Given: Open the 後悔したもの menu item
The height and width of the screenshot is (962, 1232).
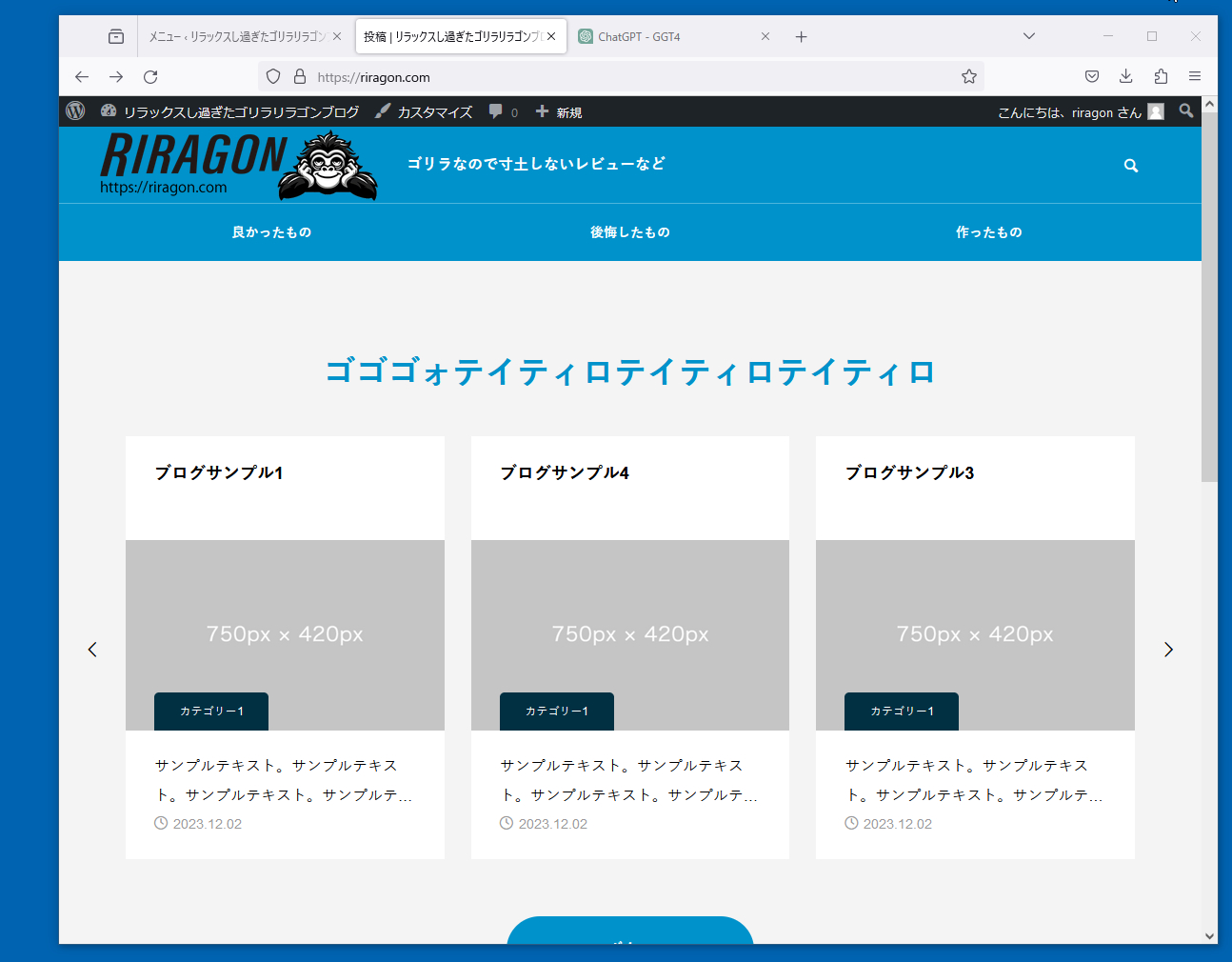Looking at the screenshot, I should (629, 232).
